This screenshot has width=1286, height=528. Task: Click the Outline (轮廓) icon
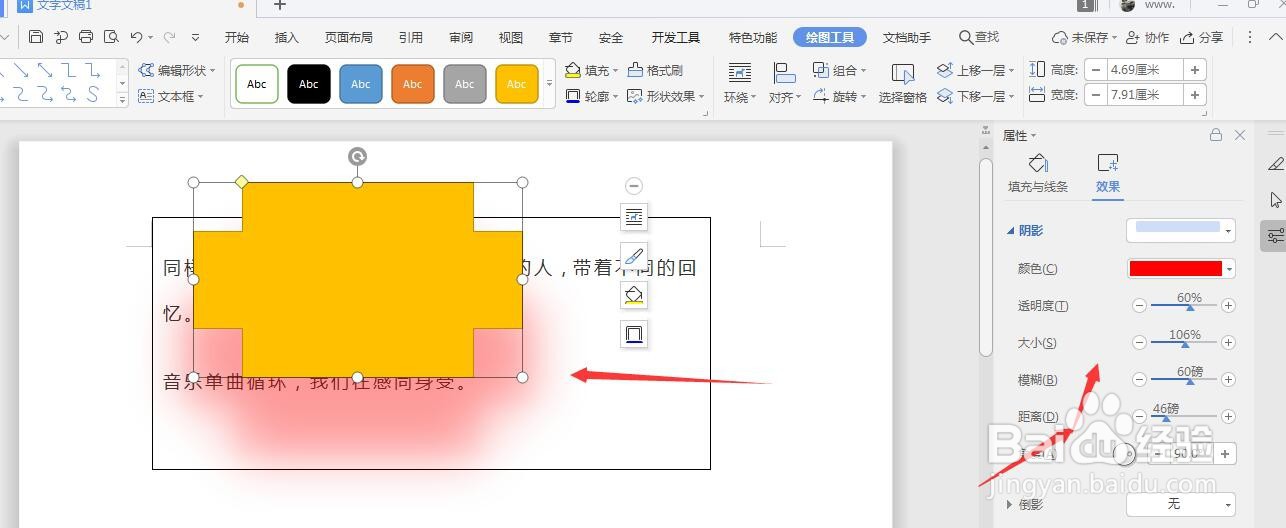573,97
